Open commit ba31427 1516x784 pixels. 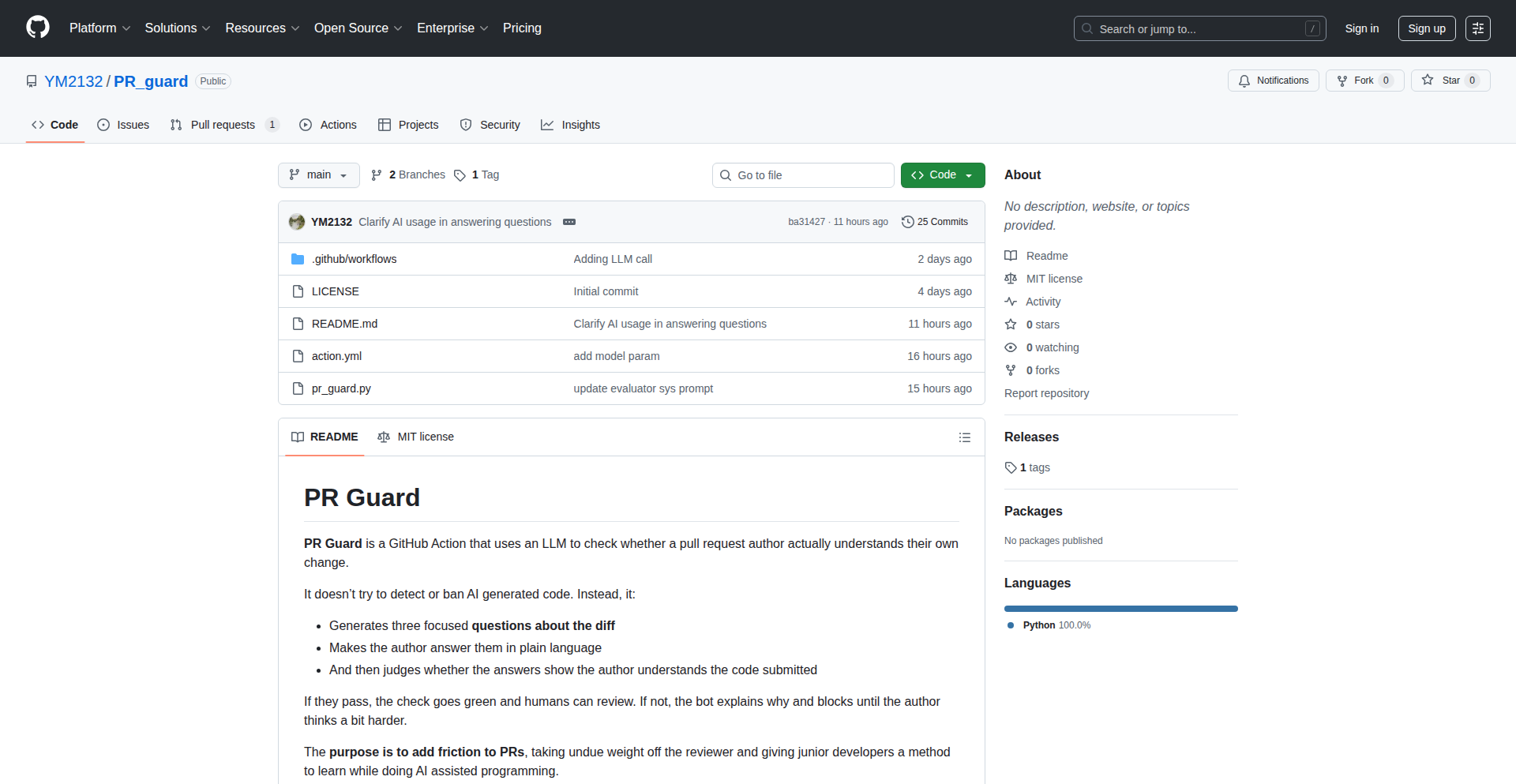pos(806,222)
